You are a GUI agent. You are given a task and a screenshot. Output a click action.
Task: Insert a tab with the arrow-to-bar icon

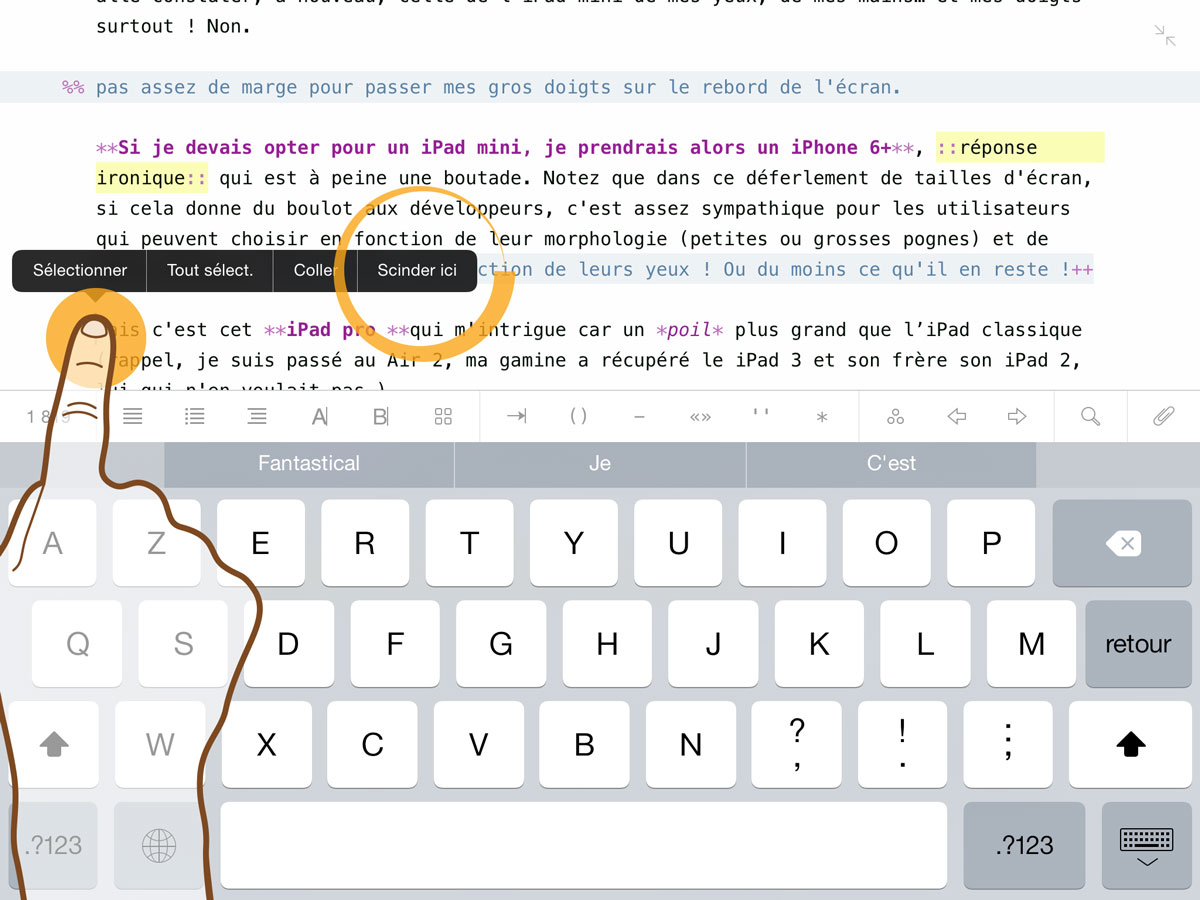(516, 417)
